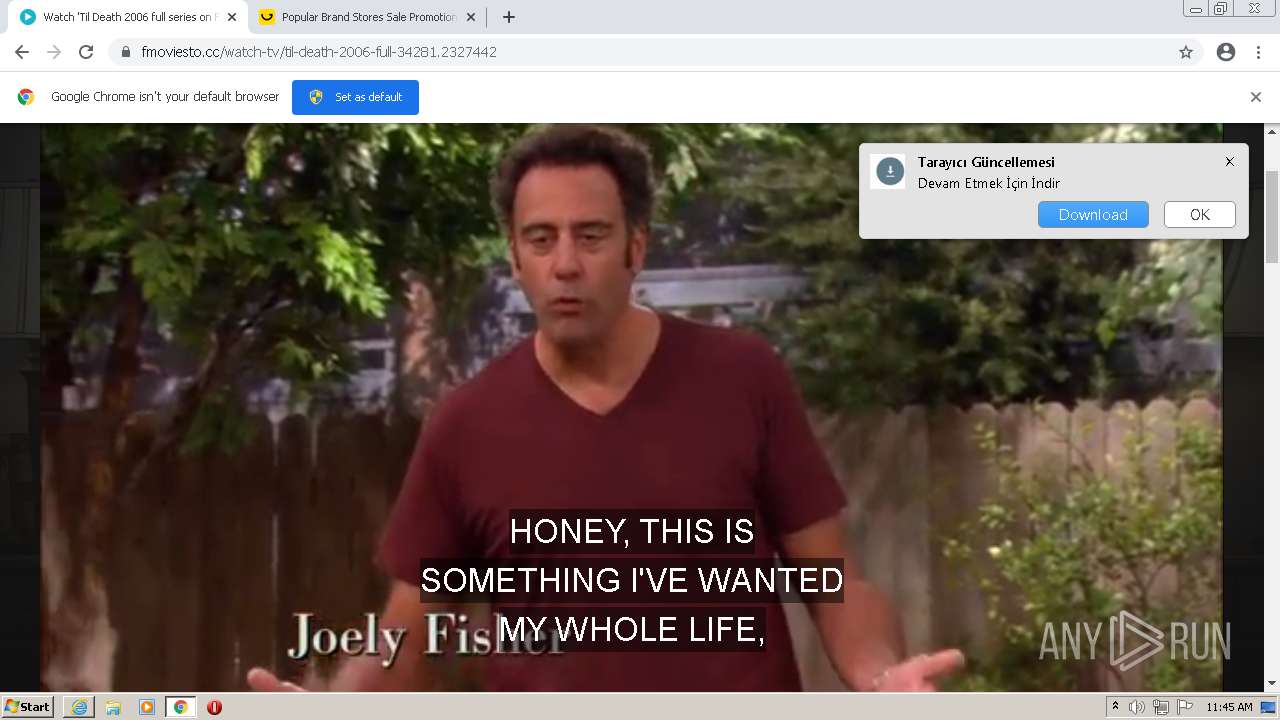Click the page vertical scrollbar thumb

(1272, 217)
